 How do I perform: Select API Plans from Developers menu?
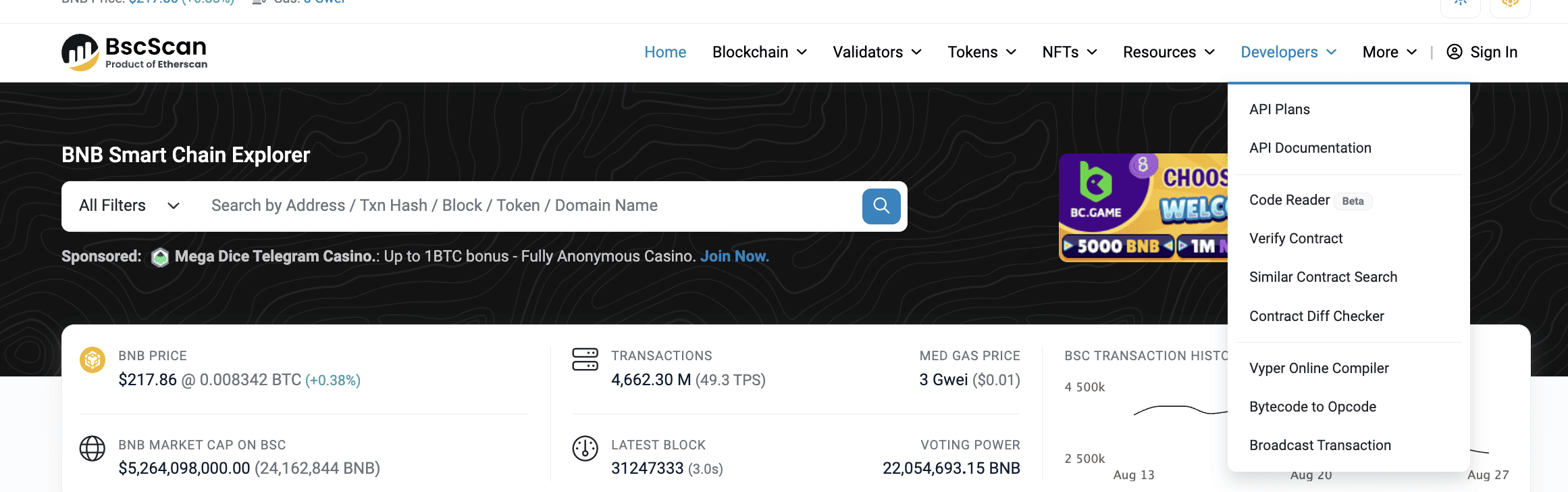point(1280,109)
